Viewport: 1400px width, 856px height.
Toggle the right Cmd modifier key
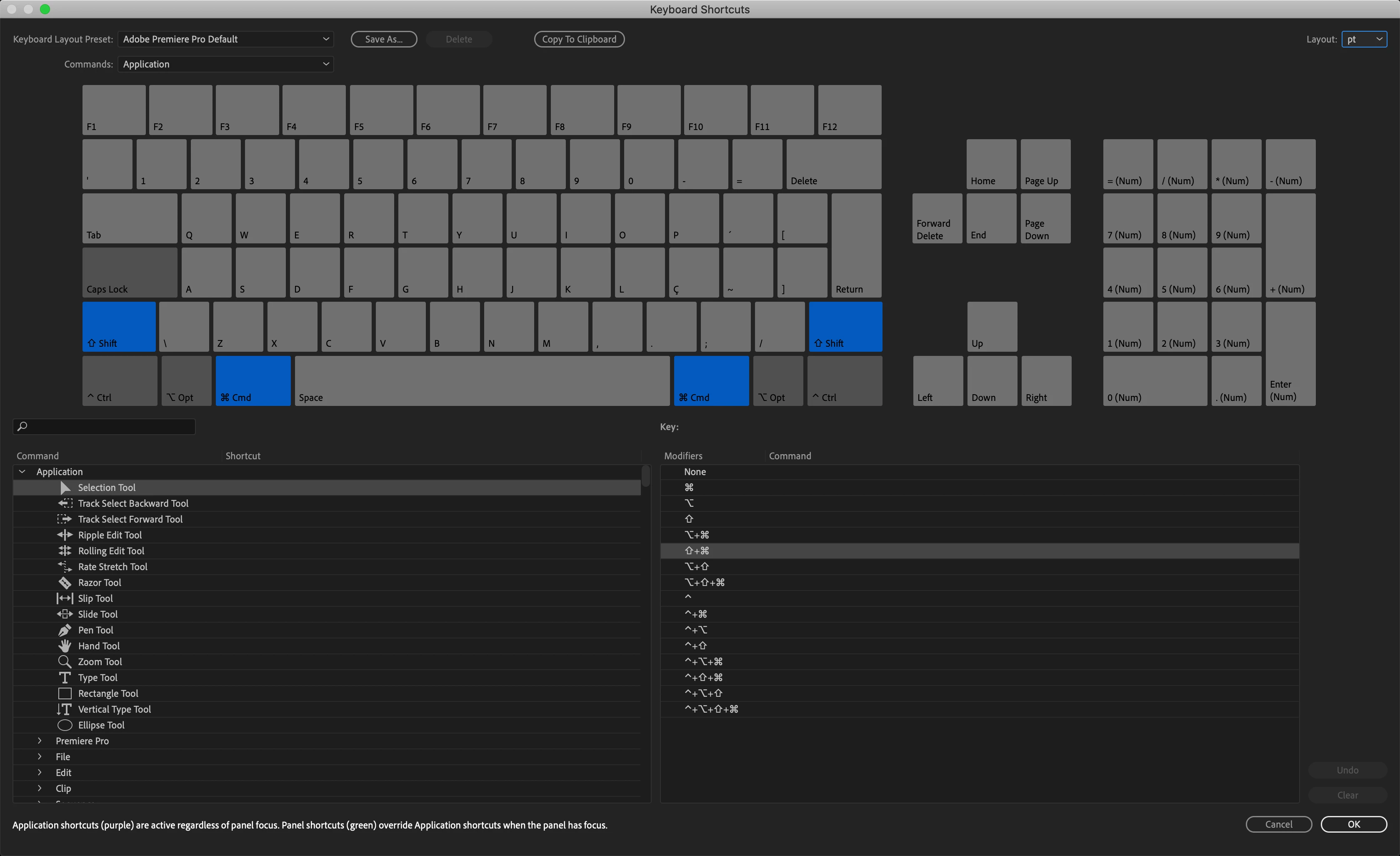(x=711, y=380)
